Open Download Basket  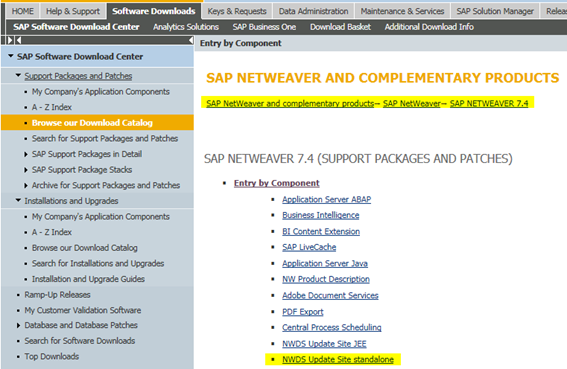coord(340,27)
